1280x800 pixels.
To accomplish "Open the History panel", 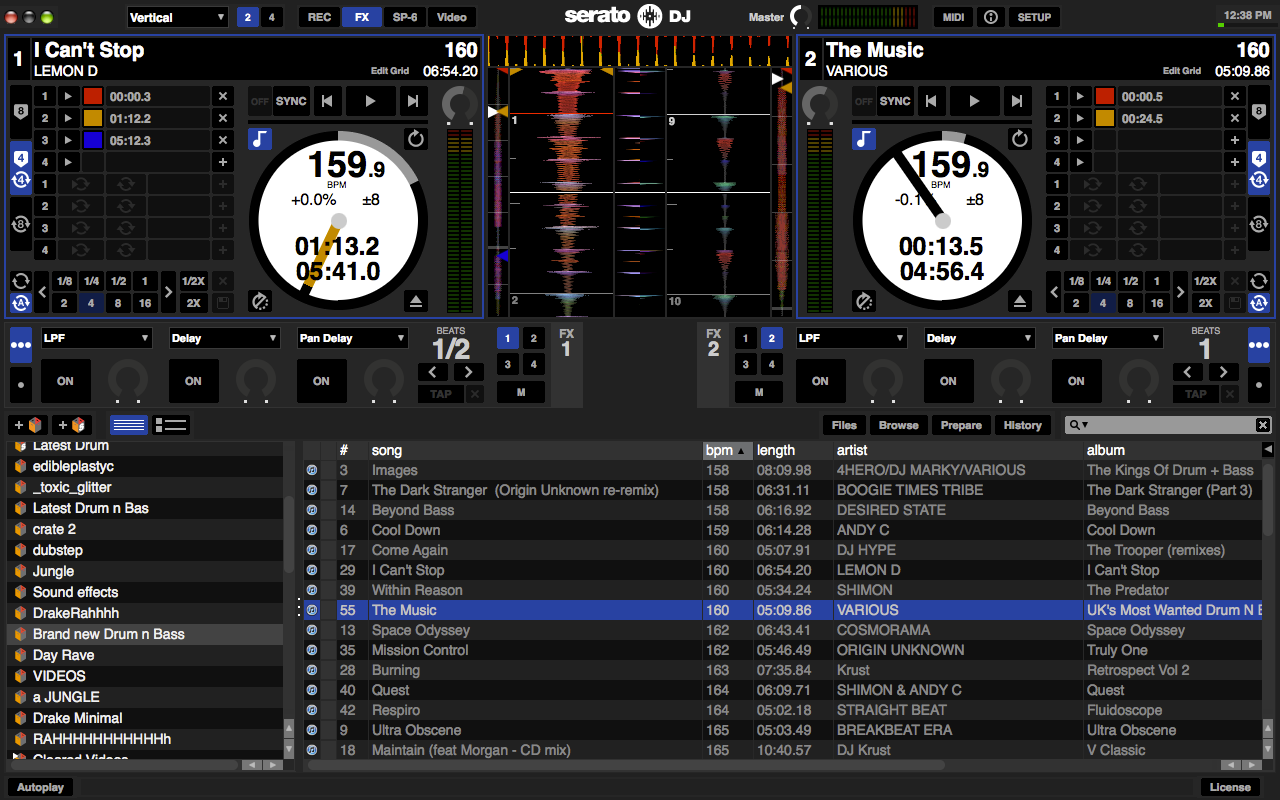I will [x=1022, y=425].
